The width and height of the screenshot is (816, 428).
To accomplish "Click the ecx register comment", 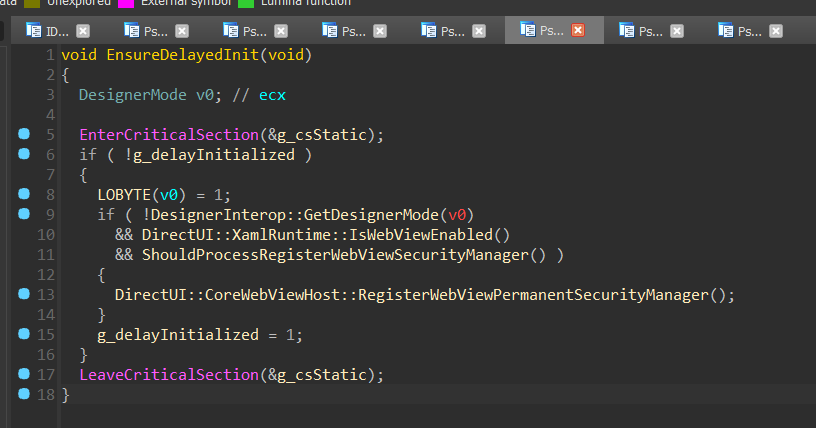I will click(x=273, y=95).
